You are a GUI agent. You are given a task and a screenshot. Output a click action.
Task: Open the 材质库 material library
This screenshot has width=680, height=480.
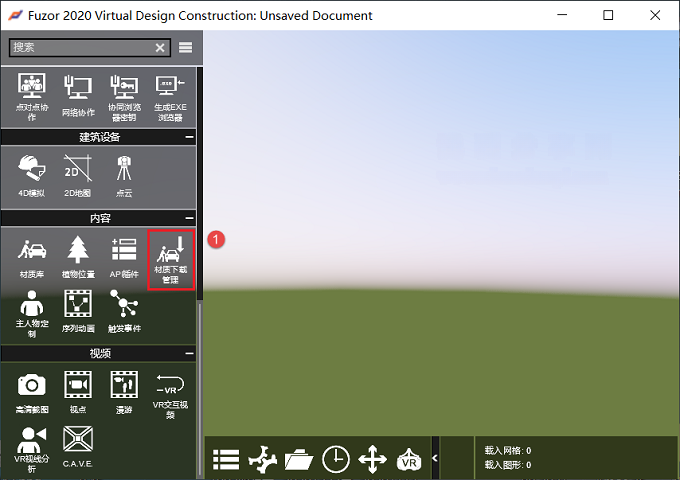32,257
